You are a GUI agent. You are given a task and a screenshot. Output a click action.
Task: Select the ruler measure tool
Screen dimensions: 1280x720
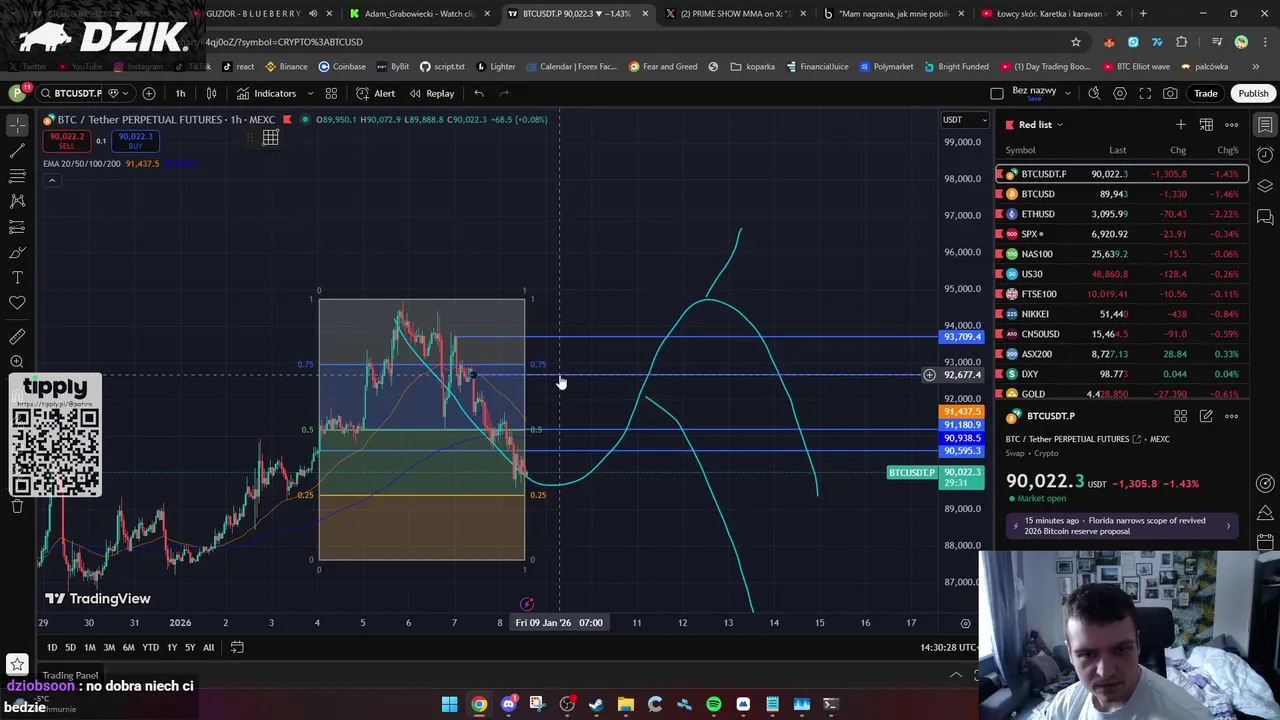[x=17, y=337]
